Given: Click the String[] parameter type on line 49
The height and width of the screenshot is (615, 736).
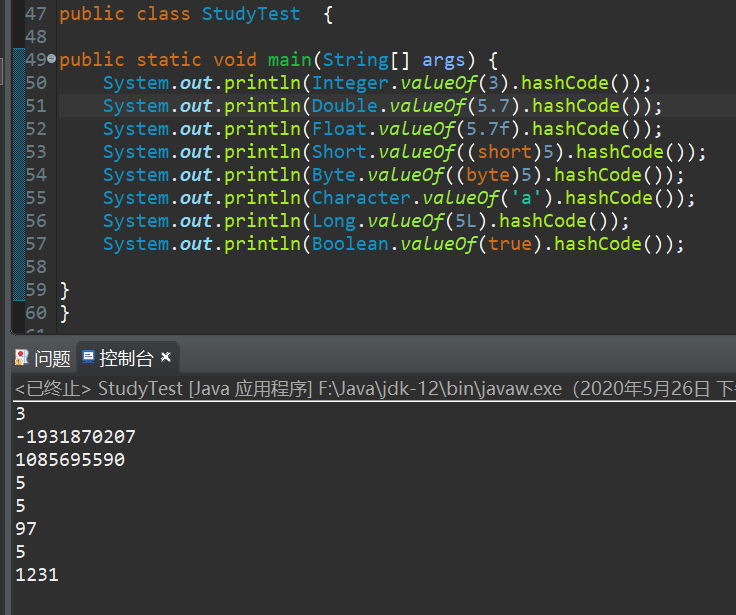Looking at the screenshot, I should click(366, 60).
